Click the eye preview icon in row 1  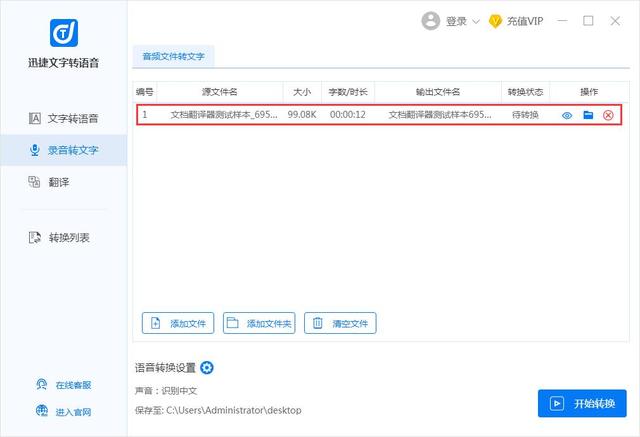[x=567, y=115]
